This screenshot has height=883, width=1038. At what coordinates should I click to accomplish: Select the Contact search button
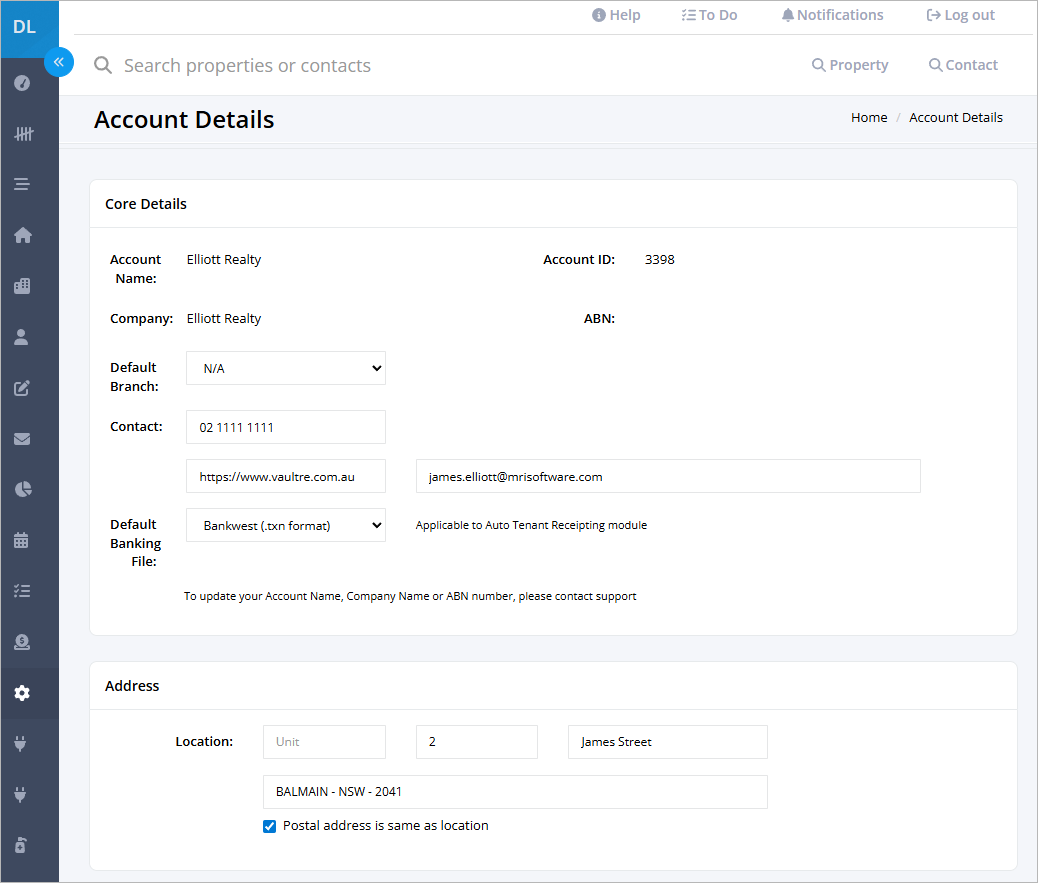(x=963, y=65)
